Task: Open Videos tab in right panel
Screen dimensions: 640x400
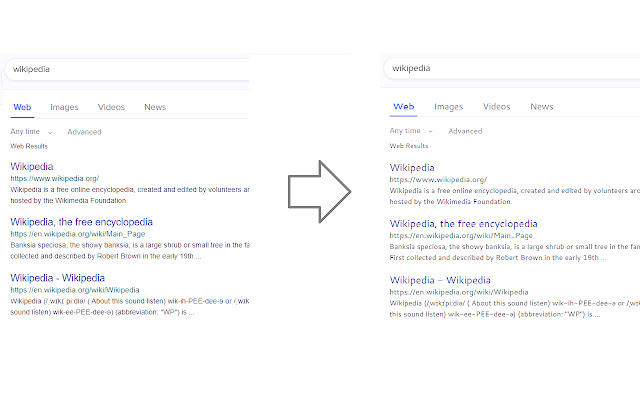Action: point(496,107)
